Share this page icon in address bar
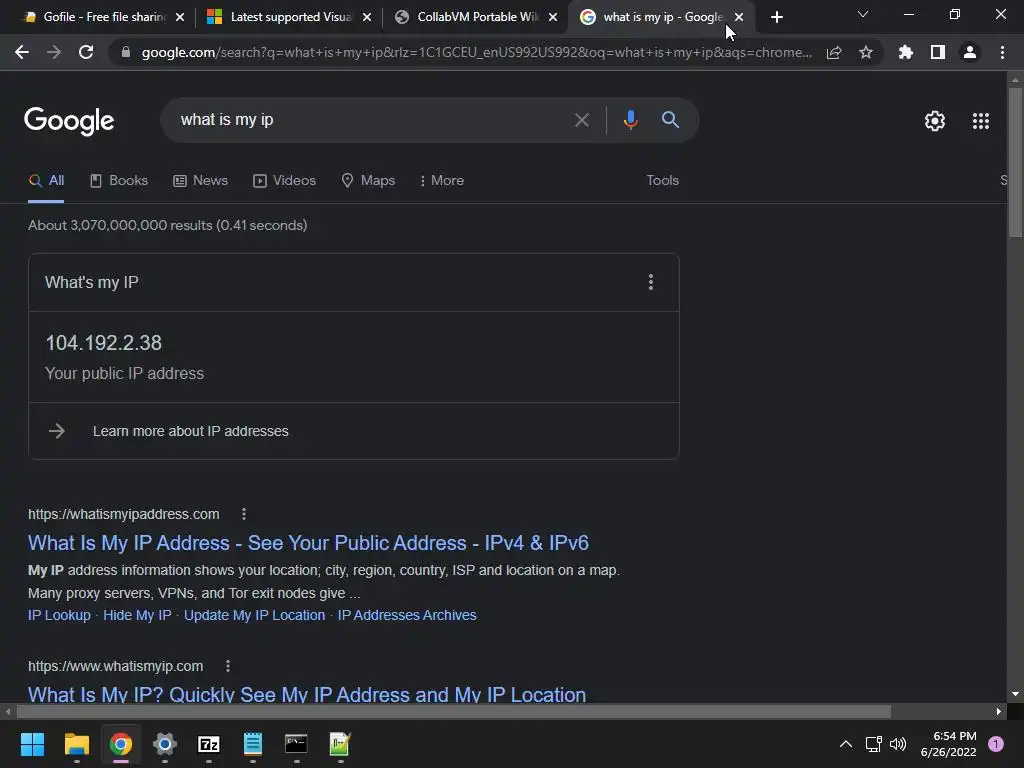 pyautogui.click(x=833, y=52)
